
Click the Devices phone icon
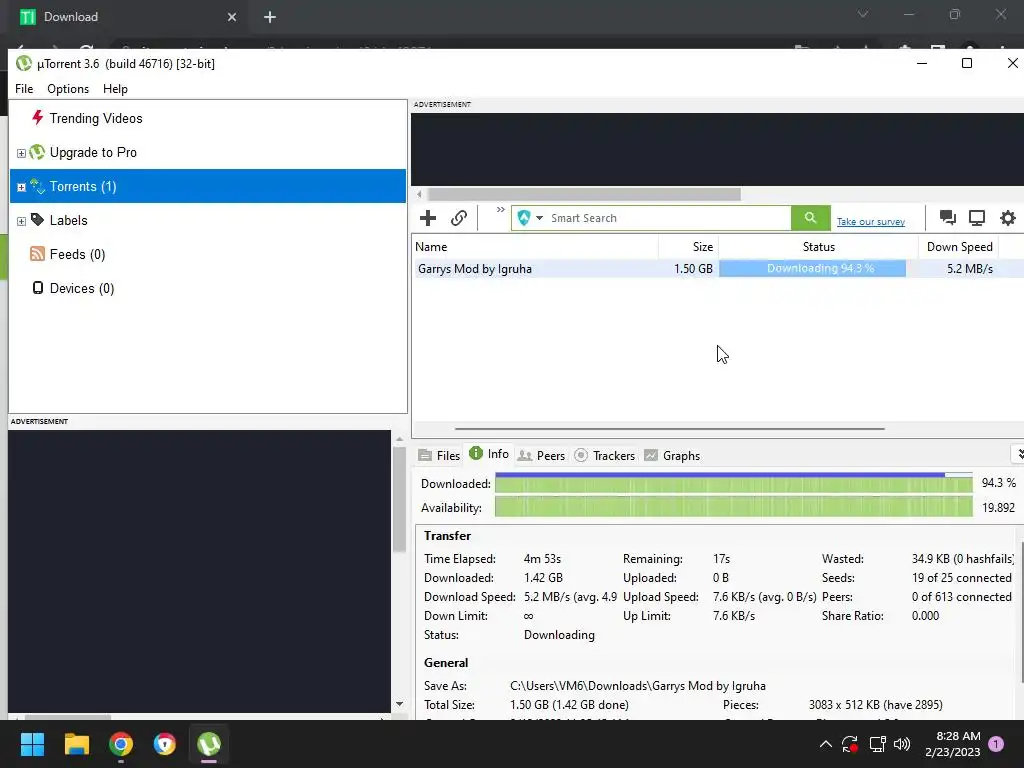pos(38,288)
